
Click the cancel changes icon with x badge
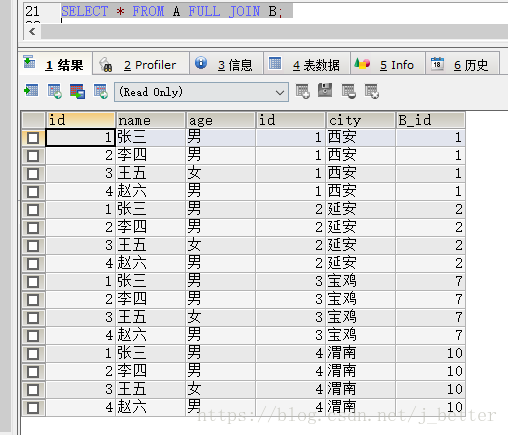[372, 91]
